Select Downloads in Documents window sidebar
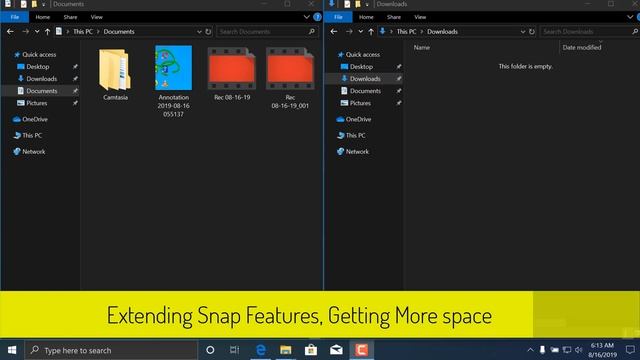This screenshot has height=360, width=640. coord(42,79)
